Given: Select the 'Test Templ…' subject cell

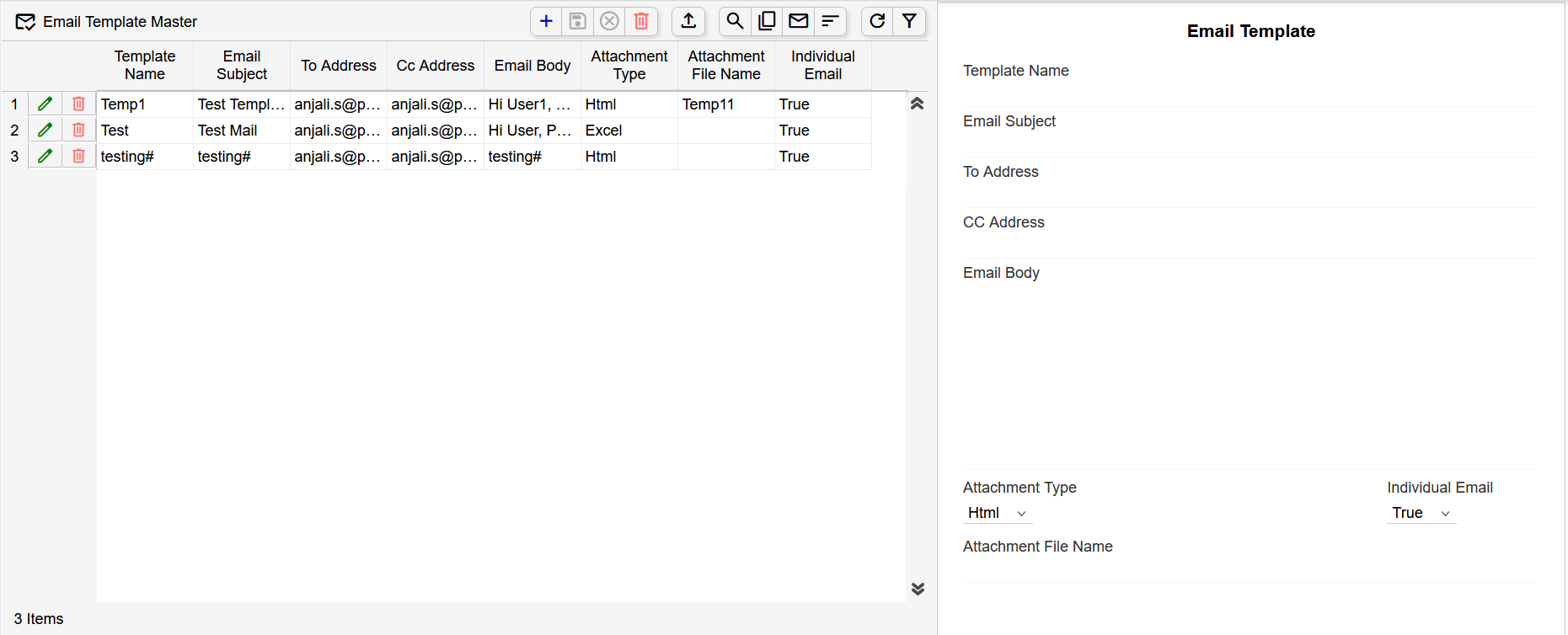Looking at the screenshot, I should click(242, 104).
